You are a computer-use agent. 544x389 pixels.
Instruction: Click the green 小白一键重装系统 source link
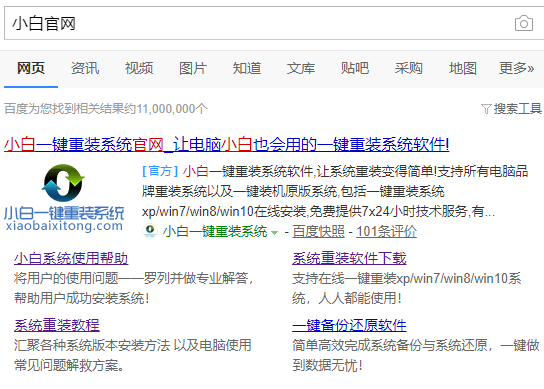(215, 231)
